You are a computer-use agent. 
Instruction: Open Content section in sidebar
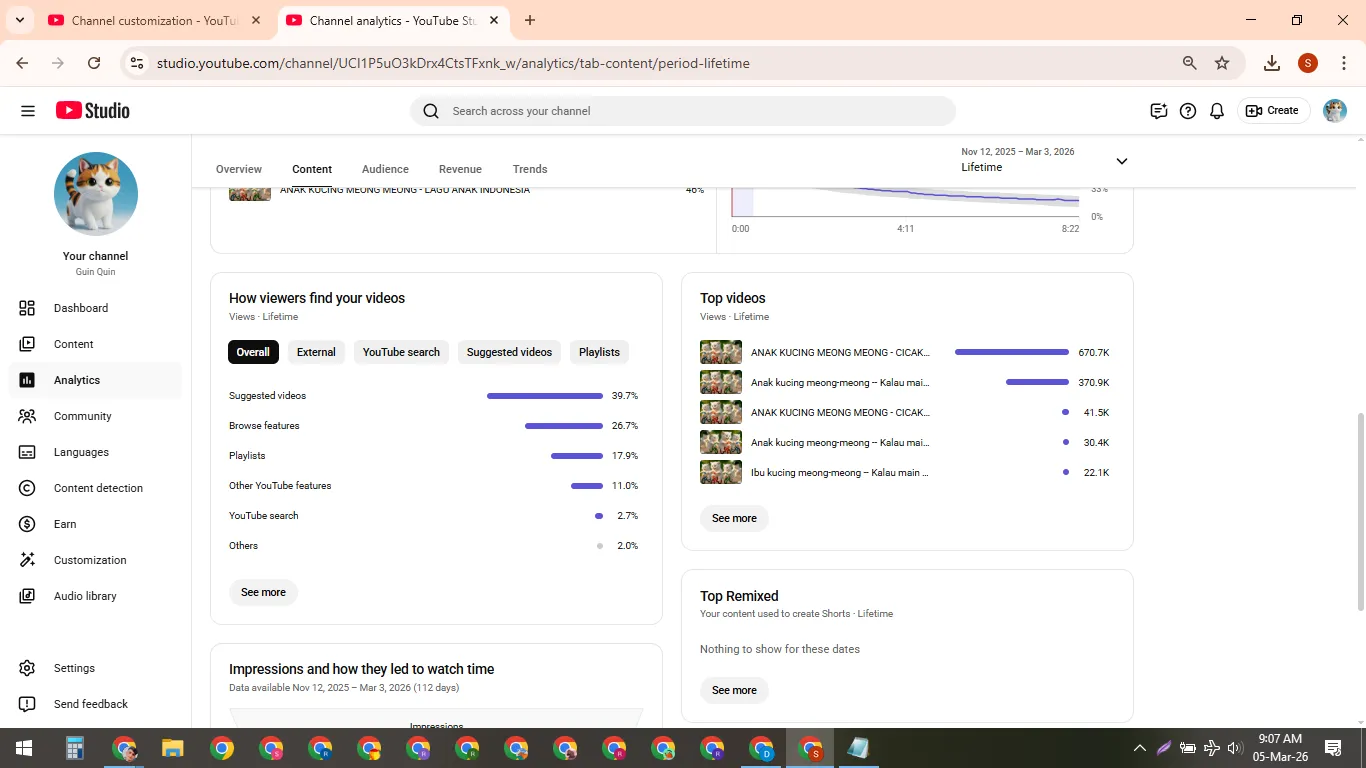pyautogui.click(x=95, y=344)
